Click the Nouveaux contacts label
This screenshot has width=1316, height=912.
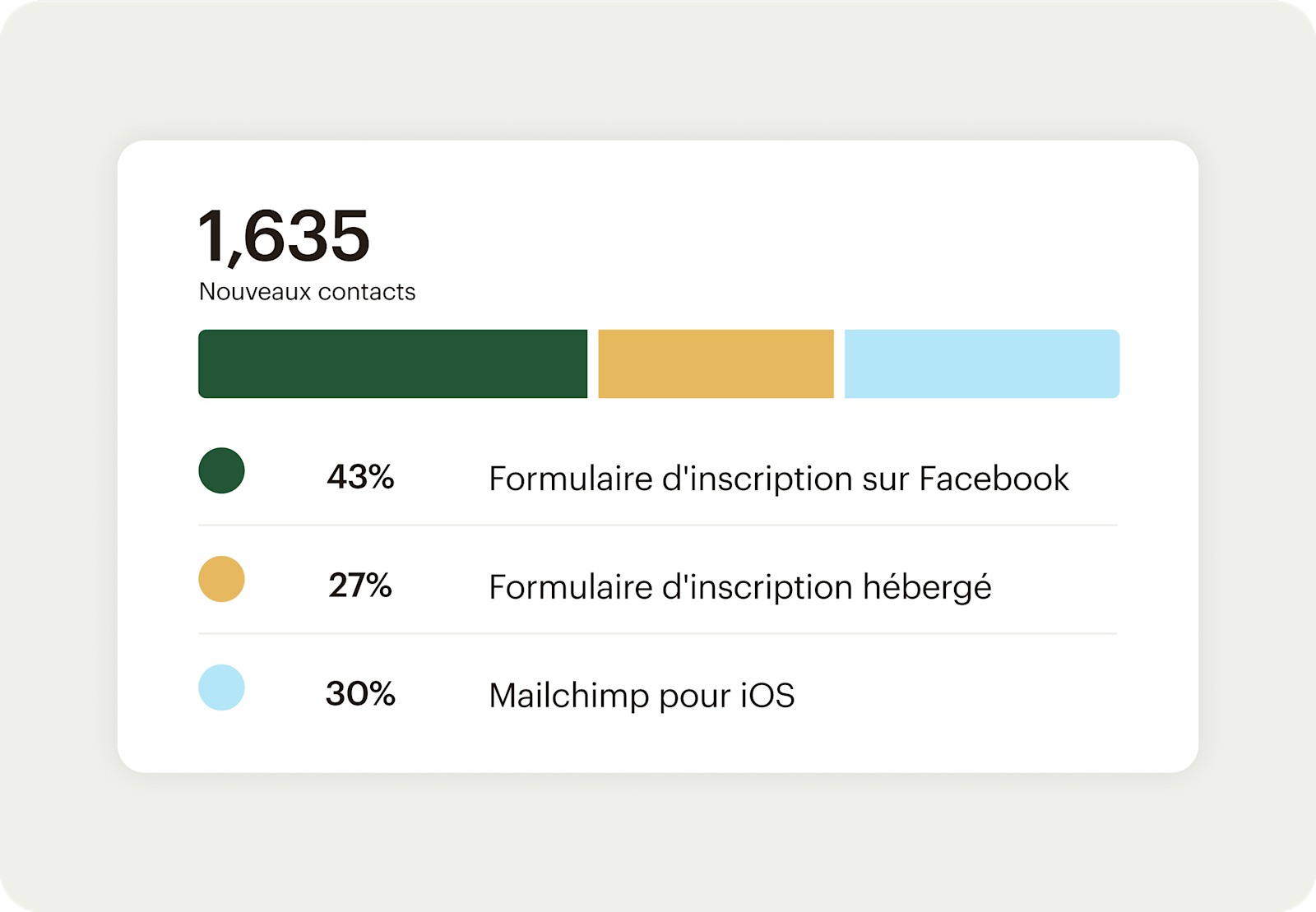[307, 292]
